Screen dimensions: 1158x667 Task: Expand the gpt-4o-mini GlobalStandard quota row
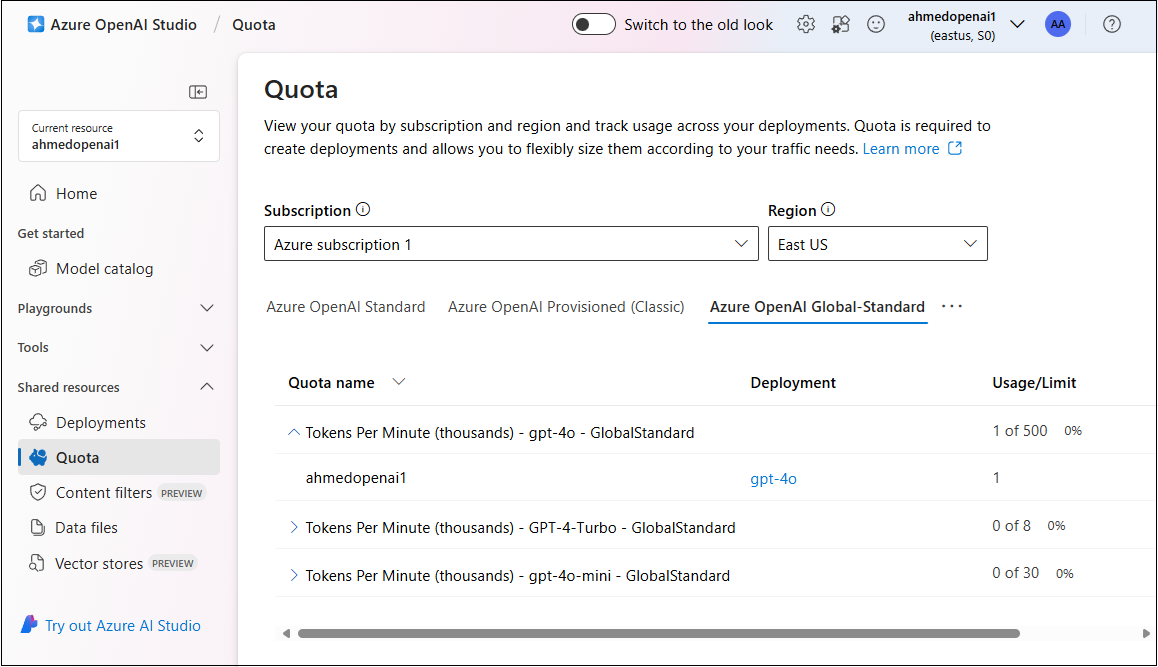pyautogui.click(x=294, y=575)
